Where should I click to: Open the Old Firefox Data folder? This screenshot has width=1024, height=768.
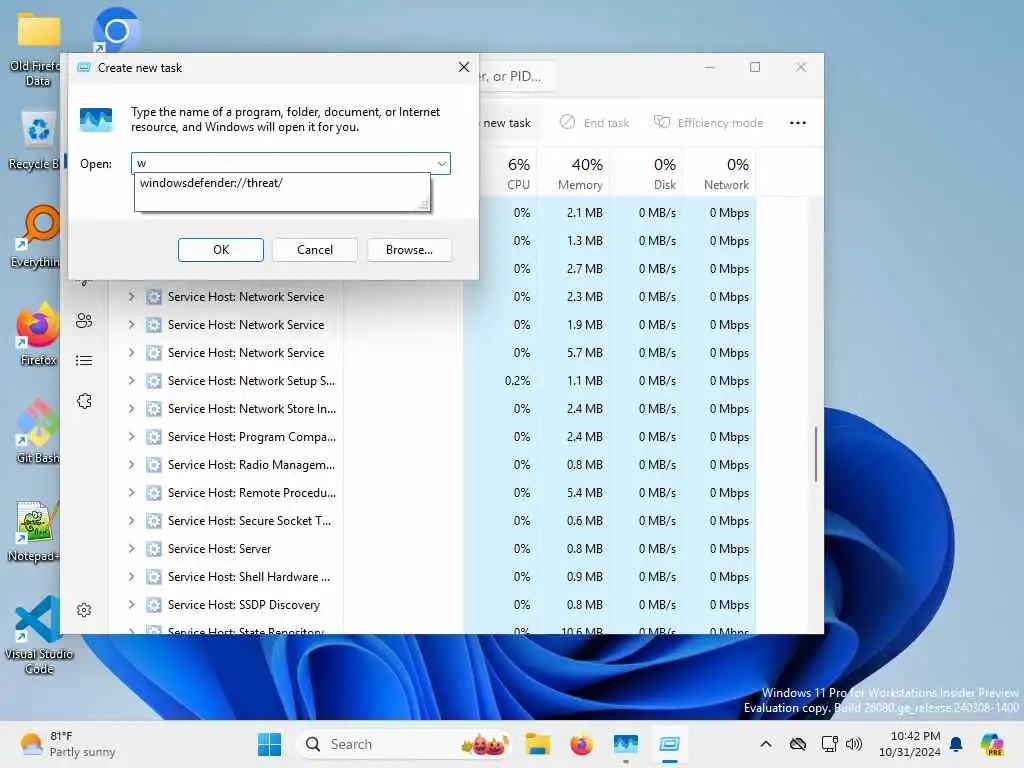click(36, 51)
